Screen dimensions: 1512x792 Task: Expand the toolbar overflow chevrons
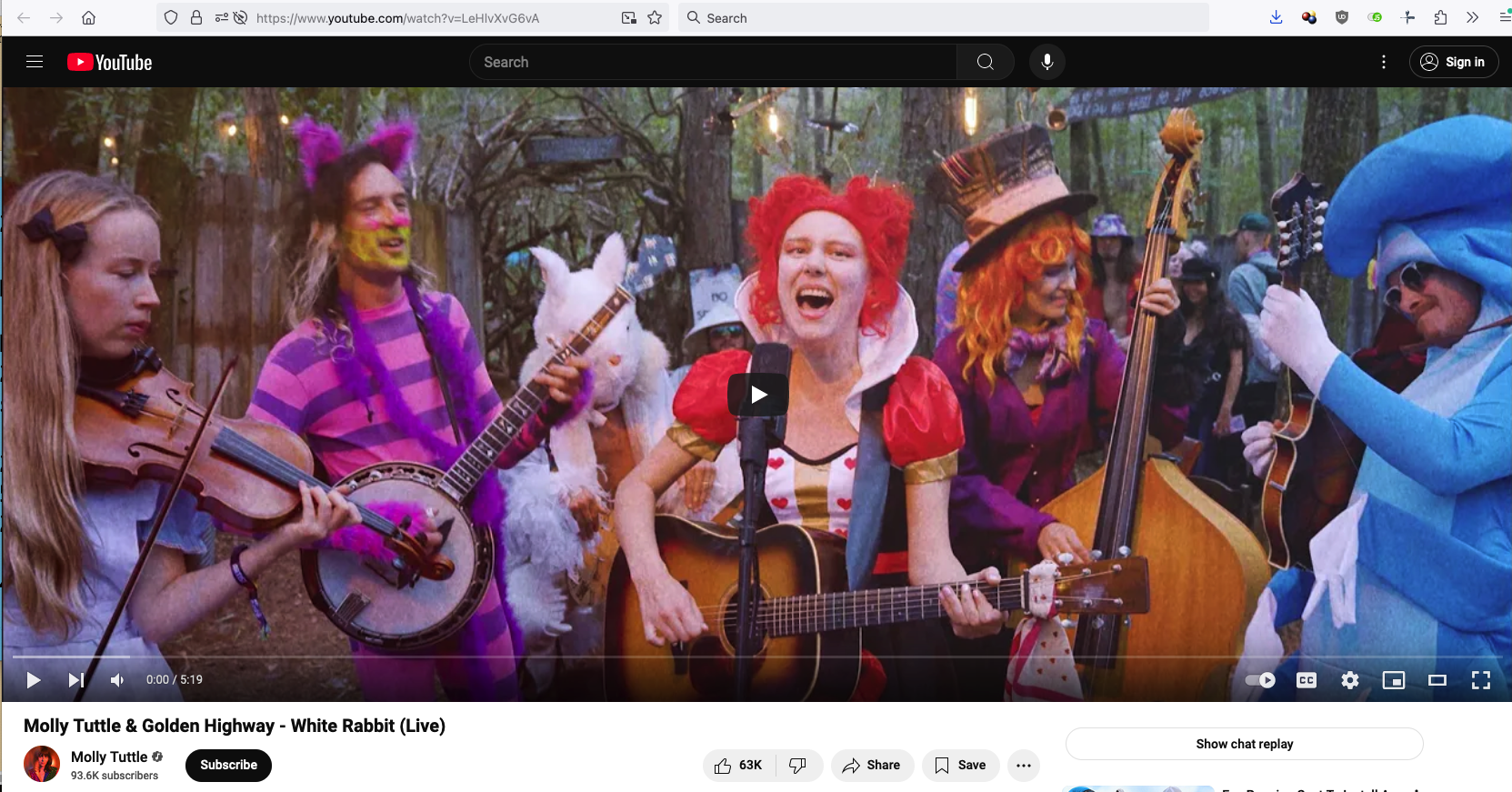click(1472, 17)
